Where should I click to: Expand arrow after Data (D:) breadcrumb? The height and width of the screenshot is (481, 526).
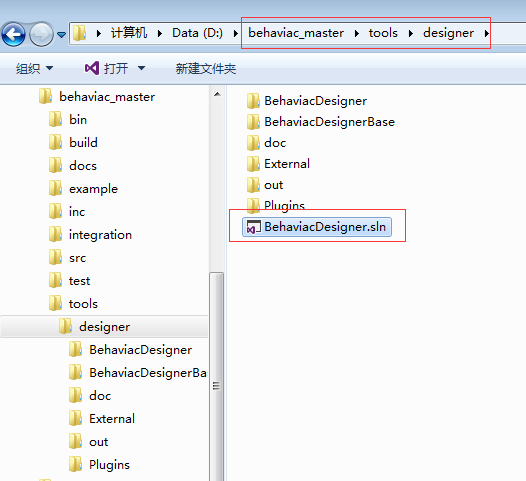[x=235, y=33]
